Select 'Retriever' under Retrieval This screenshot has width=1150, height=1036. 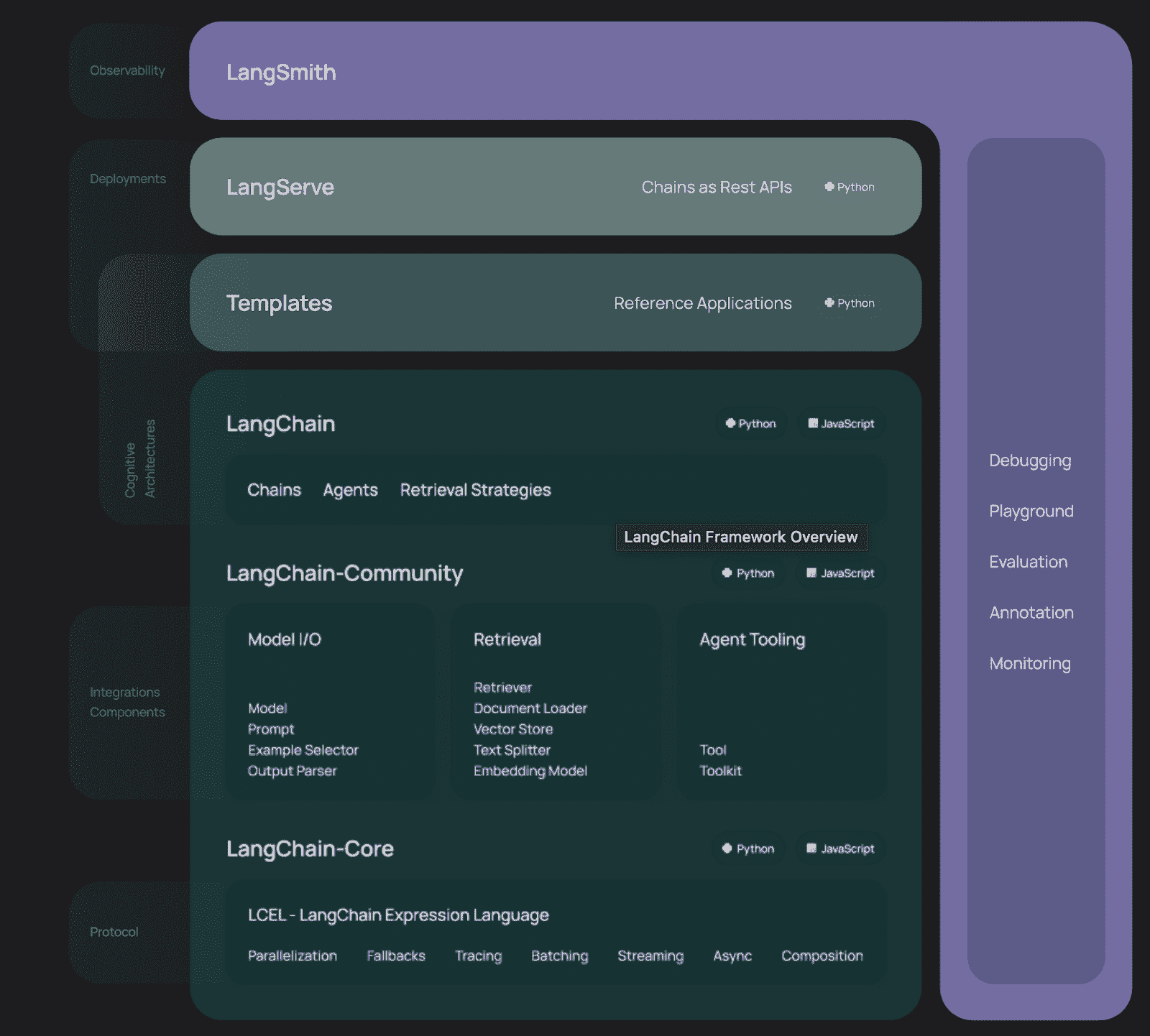click(x=503, y=688)
